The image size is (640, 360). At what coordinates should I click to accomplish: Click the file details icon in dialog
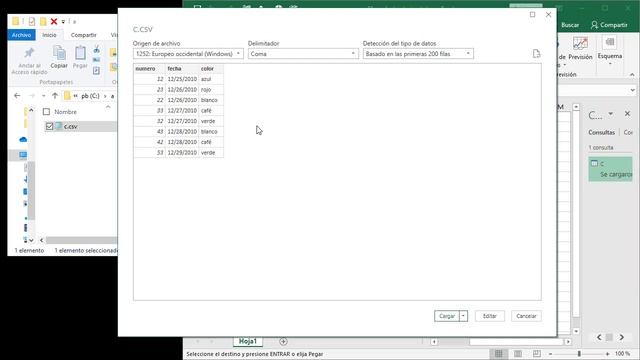tap(536, 54)
